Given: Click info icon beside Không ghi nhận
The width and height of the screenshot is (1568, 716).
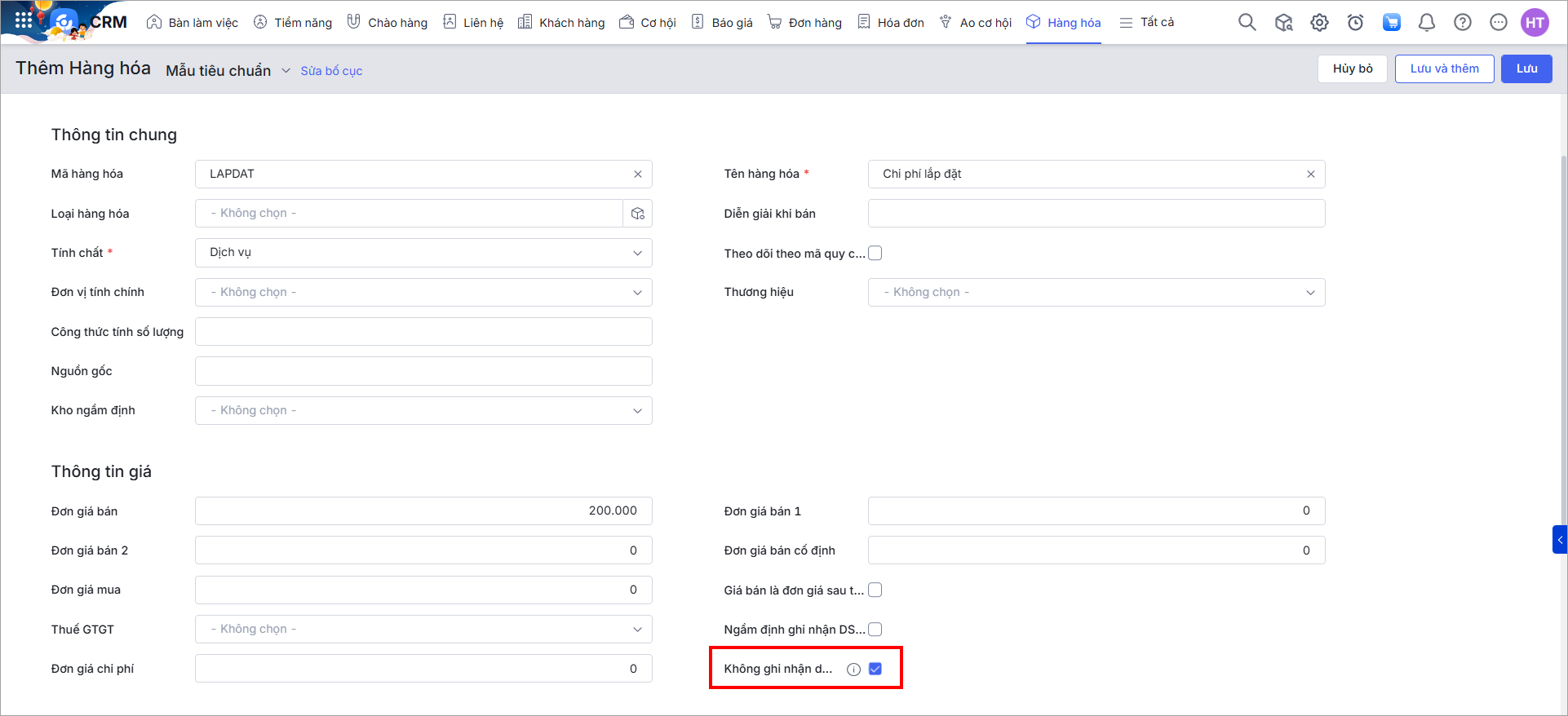Looking at the screenshot, I should [853, 670].
